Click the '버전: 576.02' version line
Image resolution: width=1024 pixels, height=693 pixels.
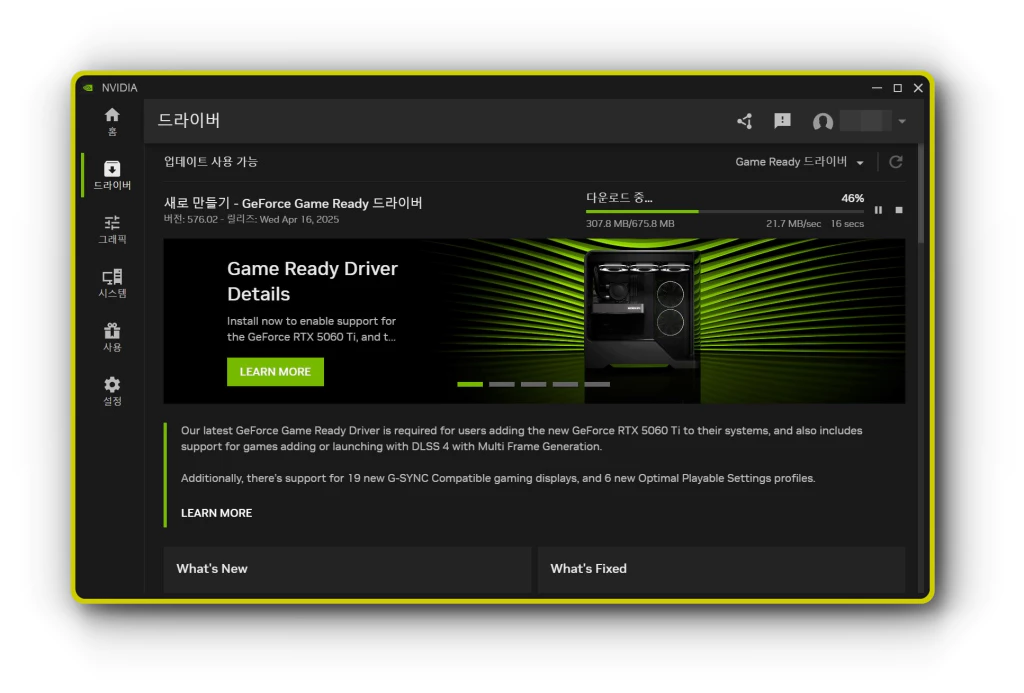point(251,219)
